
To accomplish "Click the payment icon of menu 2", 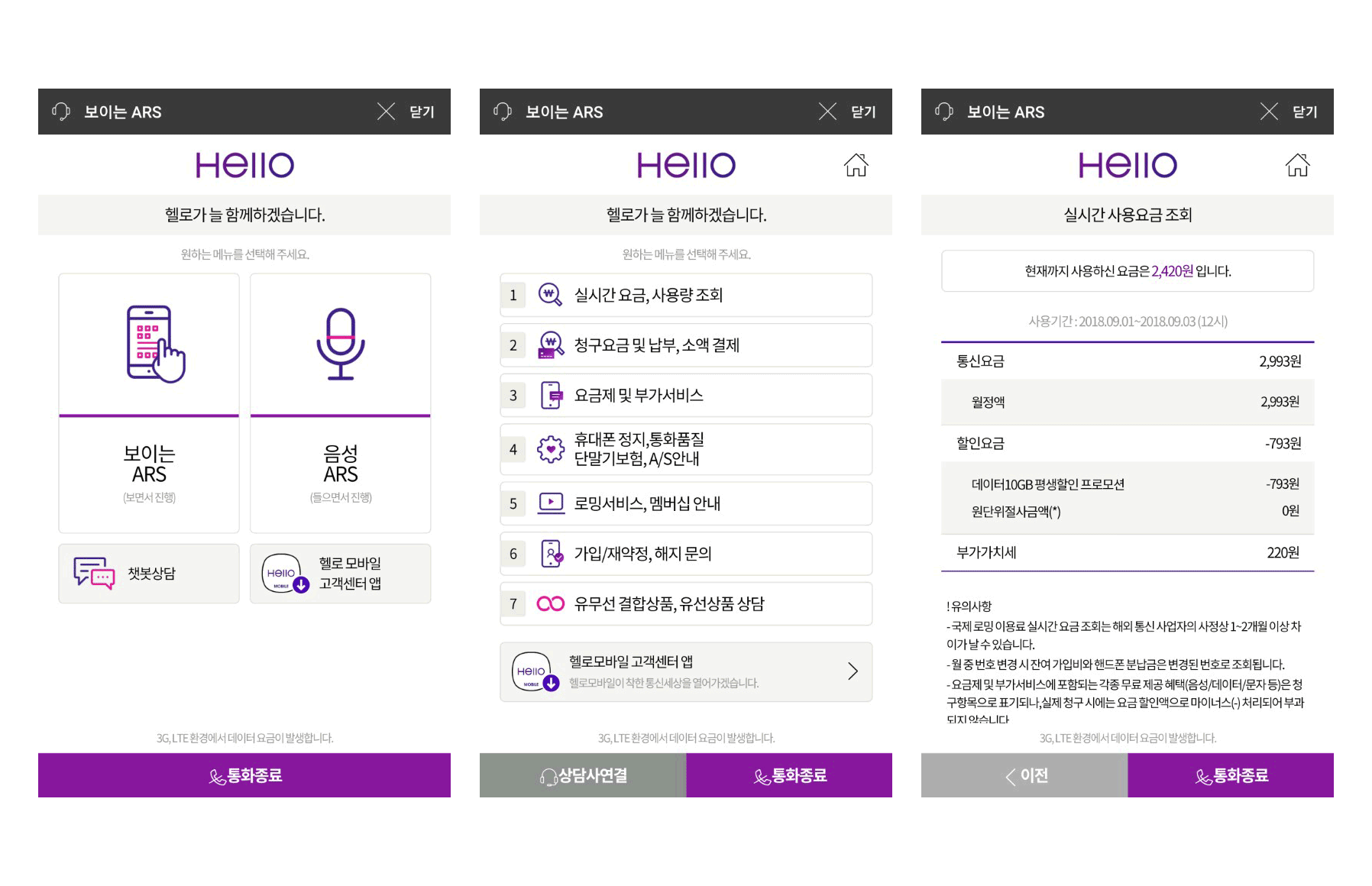I will (x=550, y=345).
